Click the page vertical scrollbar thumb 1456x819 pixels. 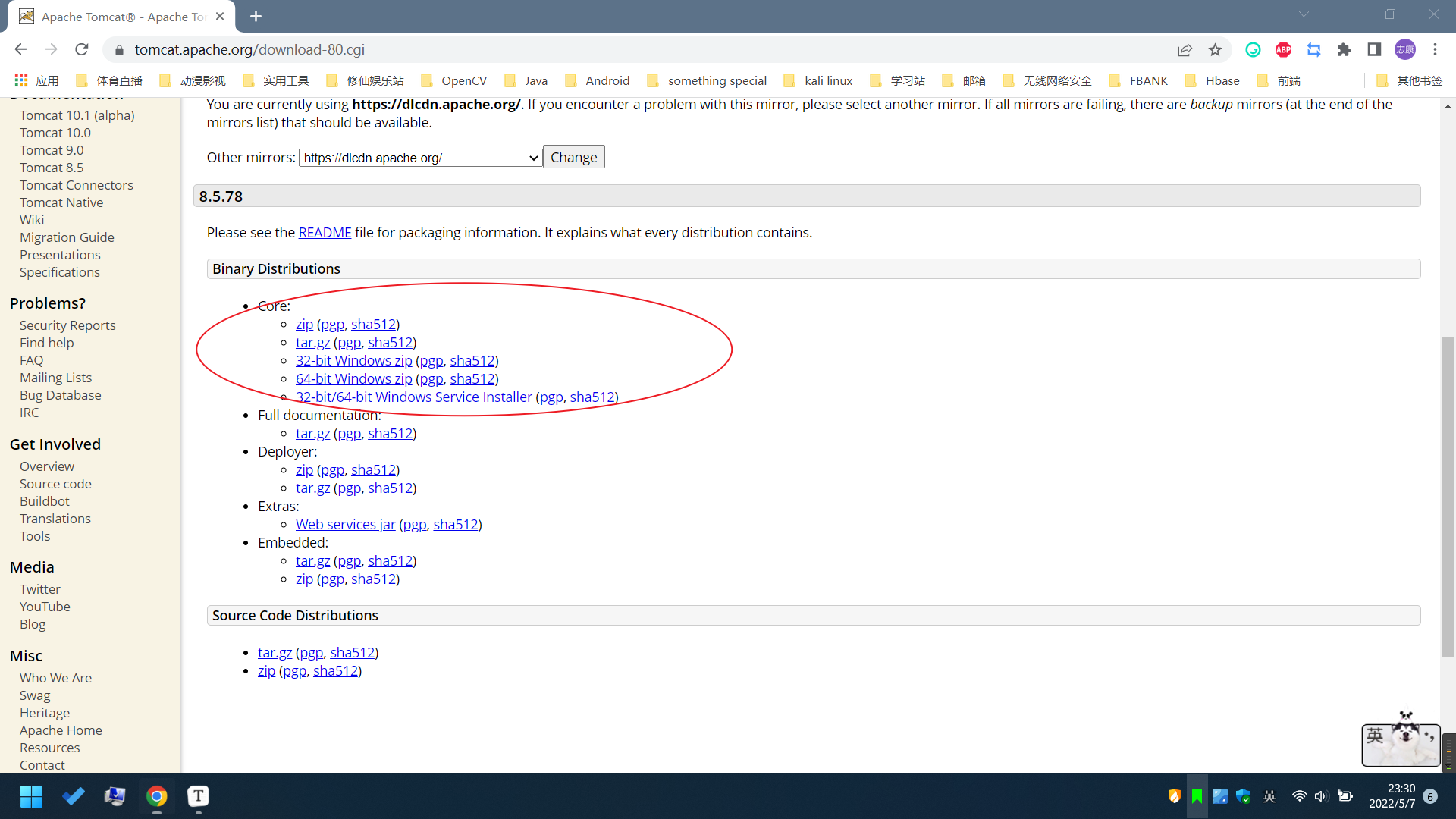point(1448,497)
